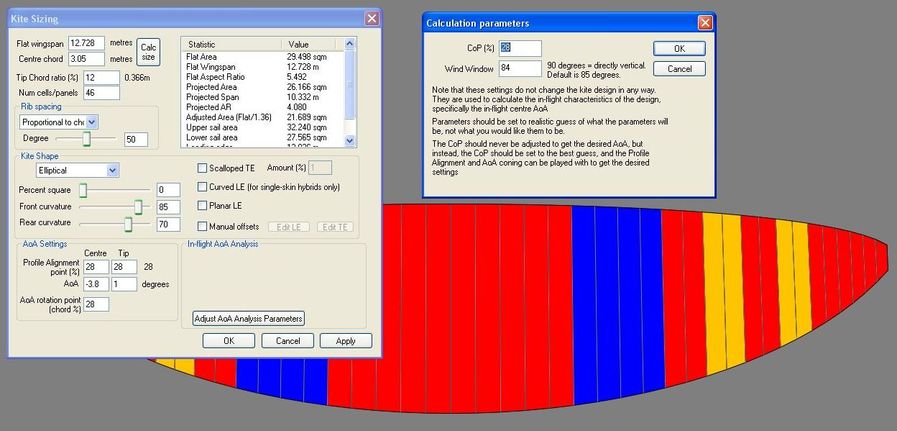This screenshot has width=897, height=431.
Task: Click the Rib spacing Degree slider
Action: [87, 139]
